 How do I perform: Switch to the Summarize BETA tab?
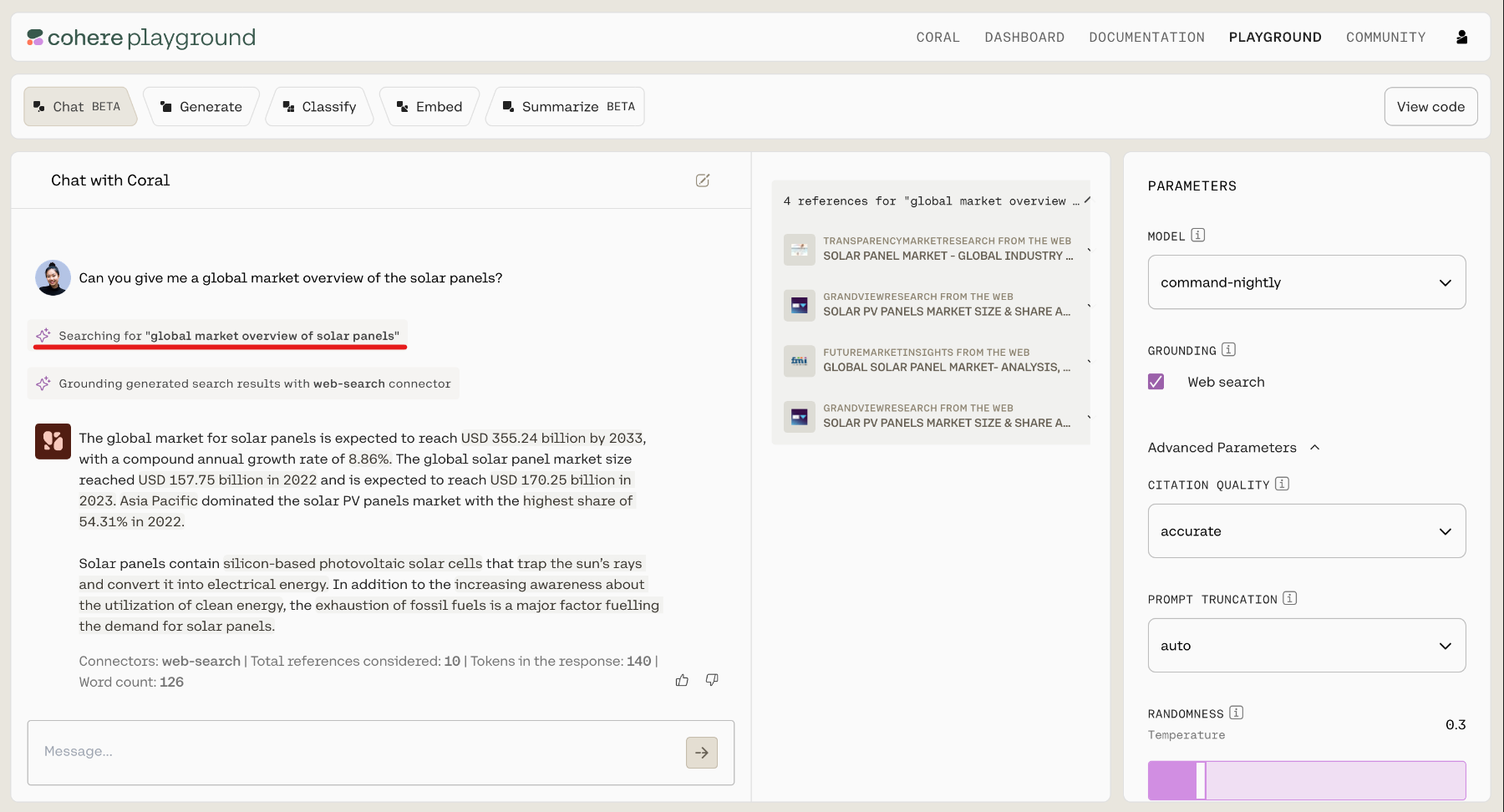[565, 107]
